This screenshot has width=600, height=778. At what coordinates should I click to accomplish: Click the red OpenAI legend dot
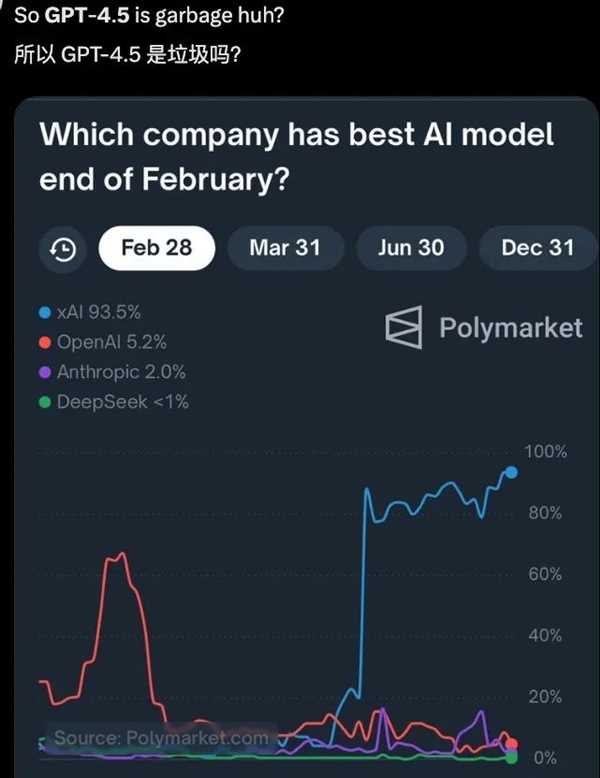[x=44, y=342]
